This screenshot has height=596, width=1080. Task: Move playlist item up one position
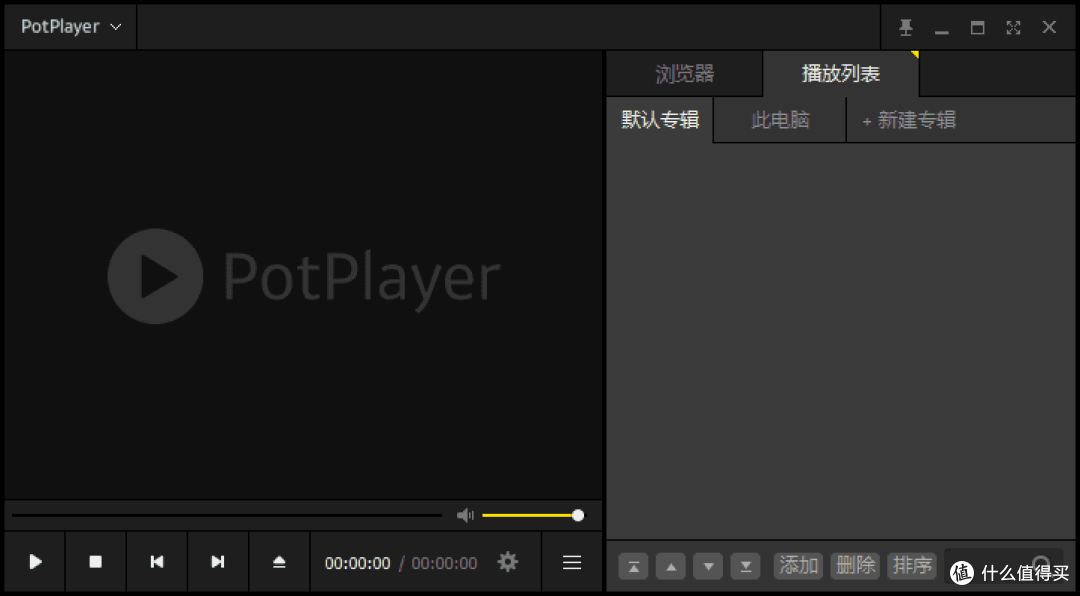671,566
